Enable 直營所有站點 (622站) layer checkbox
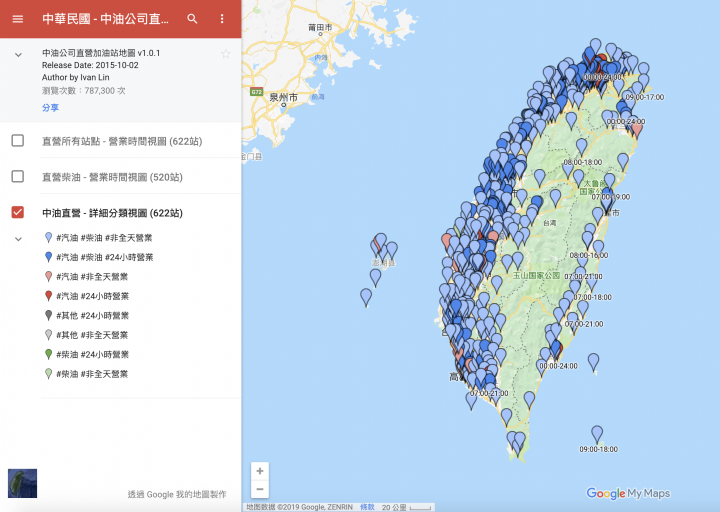 click(17, 141)
